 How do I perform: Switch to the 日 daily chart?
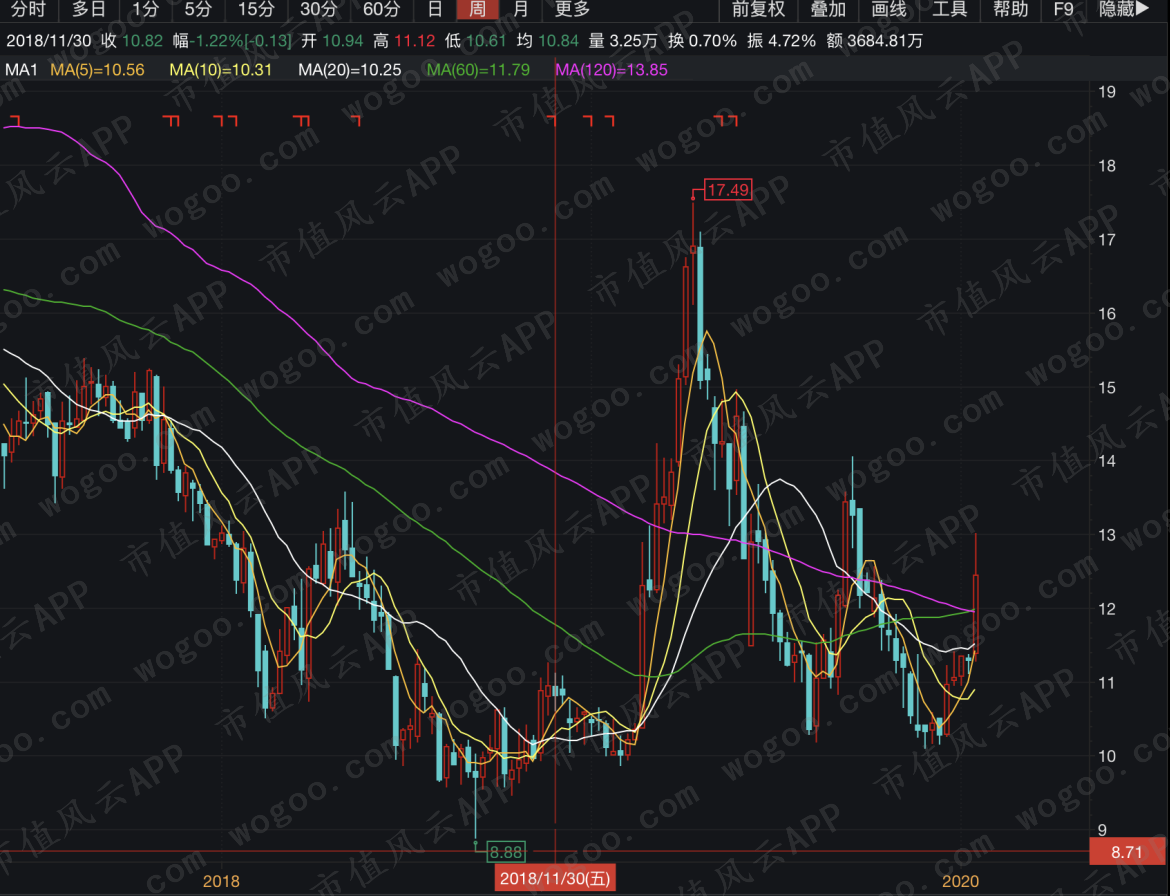pos(435,9)
